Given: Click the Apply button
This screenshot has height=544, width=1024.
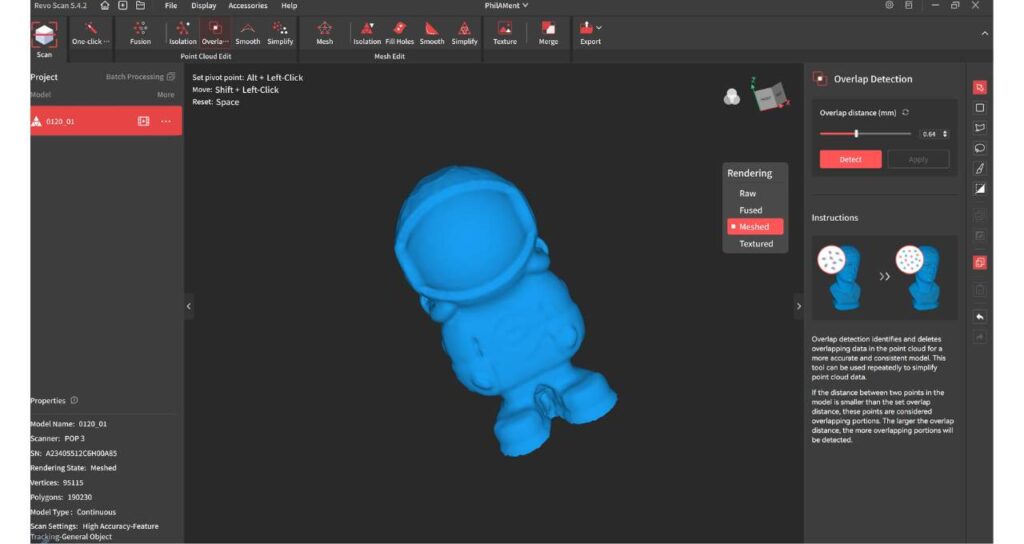Looking at the screenshot, I should click(918, 159).
